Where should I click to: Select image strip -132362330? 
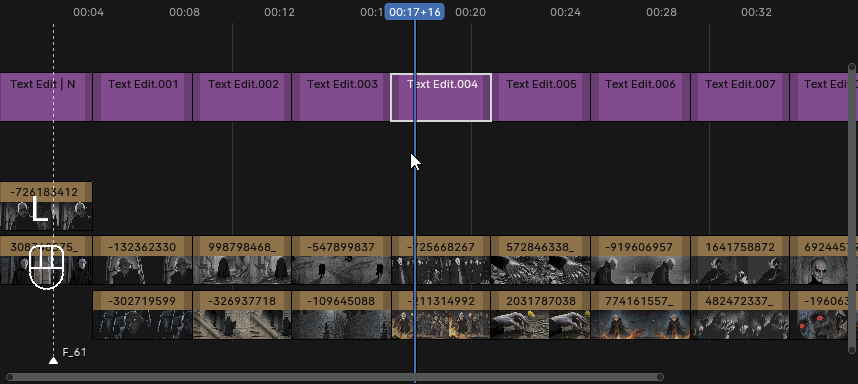pyautogui.click(x=142, y=260)
